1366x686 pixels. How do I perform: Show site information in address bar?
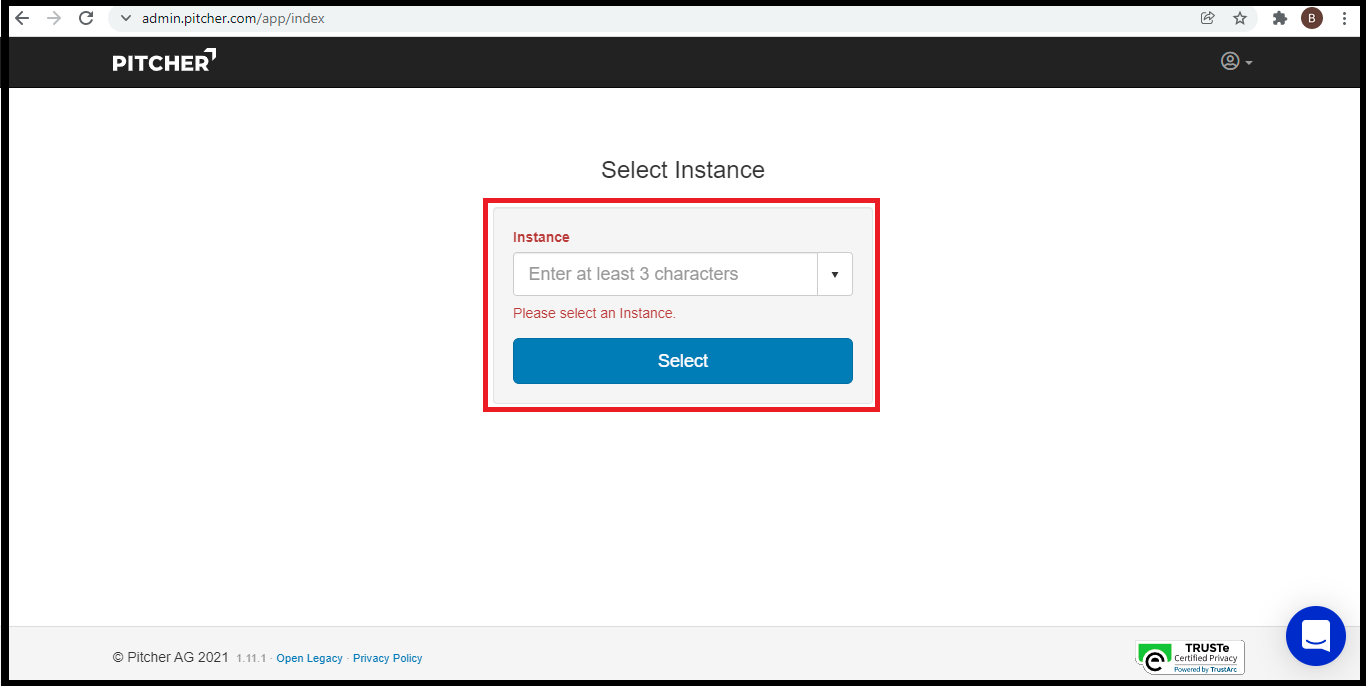coord(126,18)
